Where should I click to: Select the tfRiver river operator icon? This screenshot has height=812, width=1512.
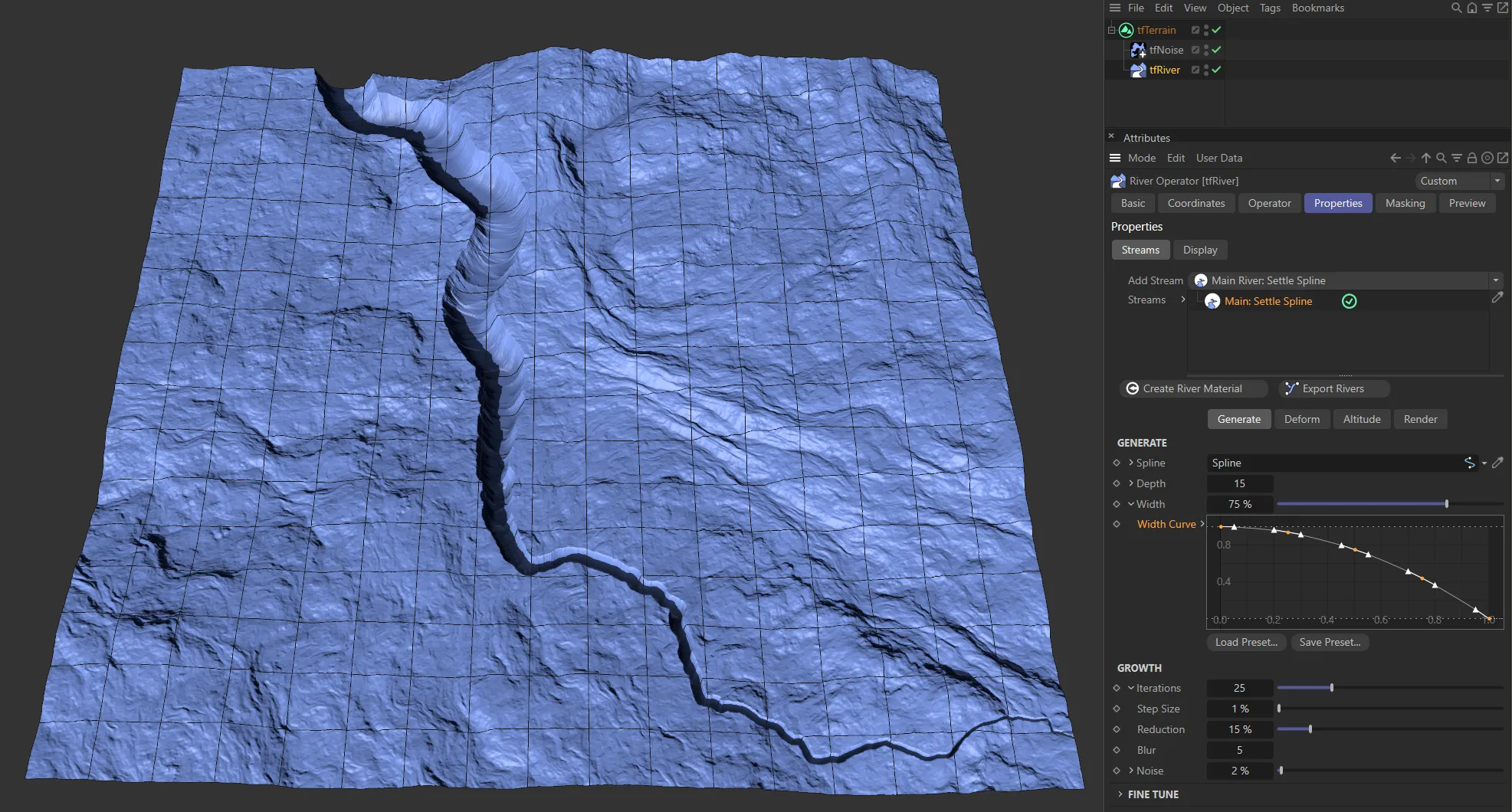(1137, 70)
